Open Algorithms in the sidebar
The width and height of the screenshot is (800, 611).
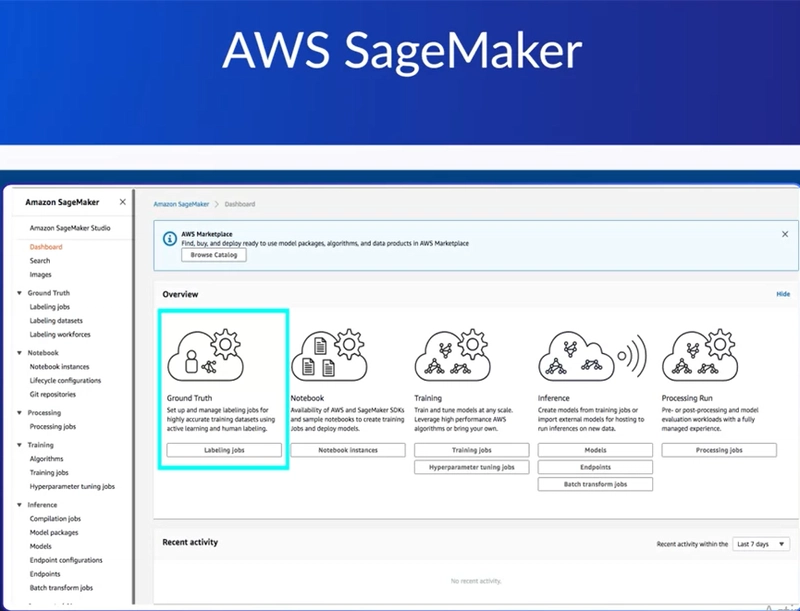(x=46, y=459)
